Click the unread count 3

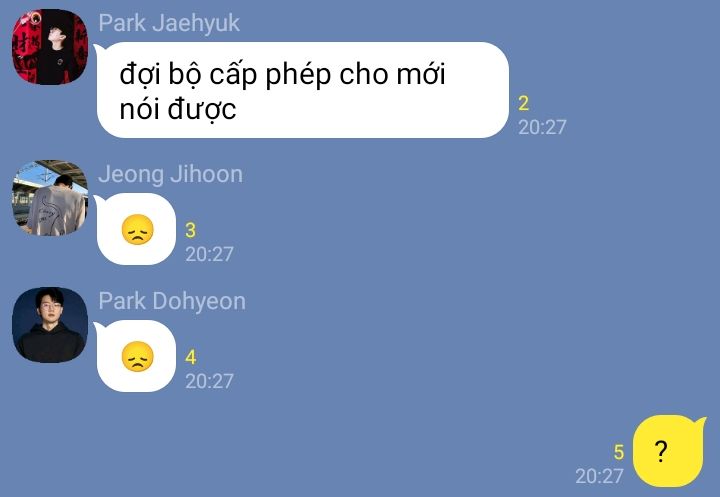click(x=191, y=230)
